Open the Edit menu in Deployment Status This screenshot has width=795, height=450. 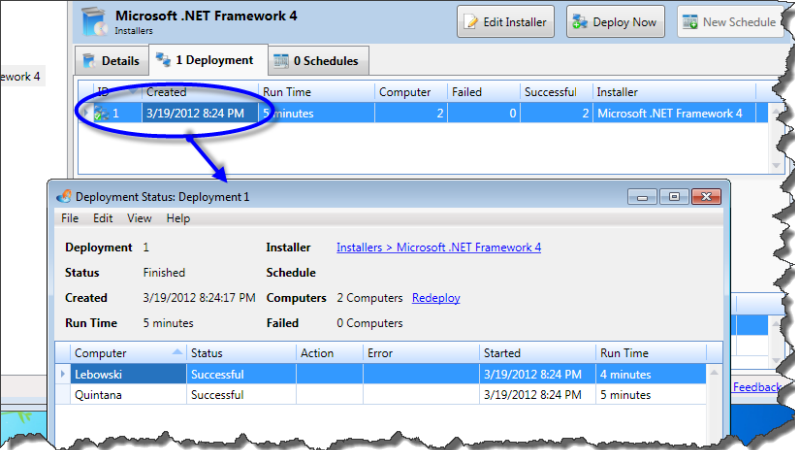102,218
